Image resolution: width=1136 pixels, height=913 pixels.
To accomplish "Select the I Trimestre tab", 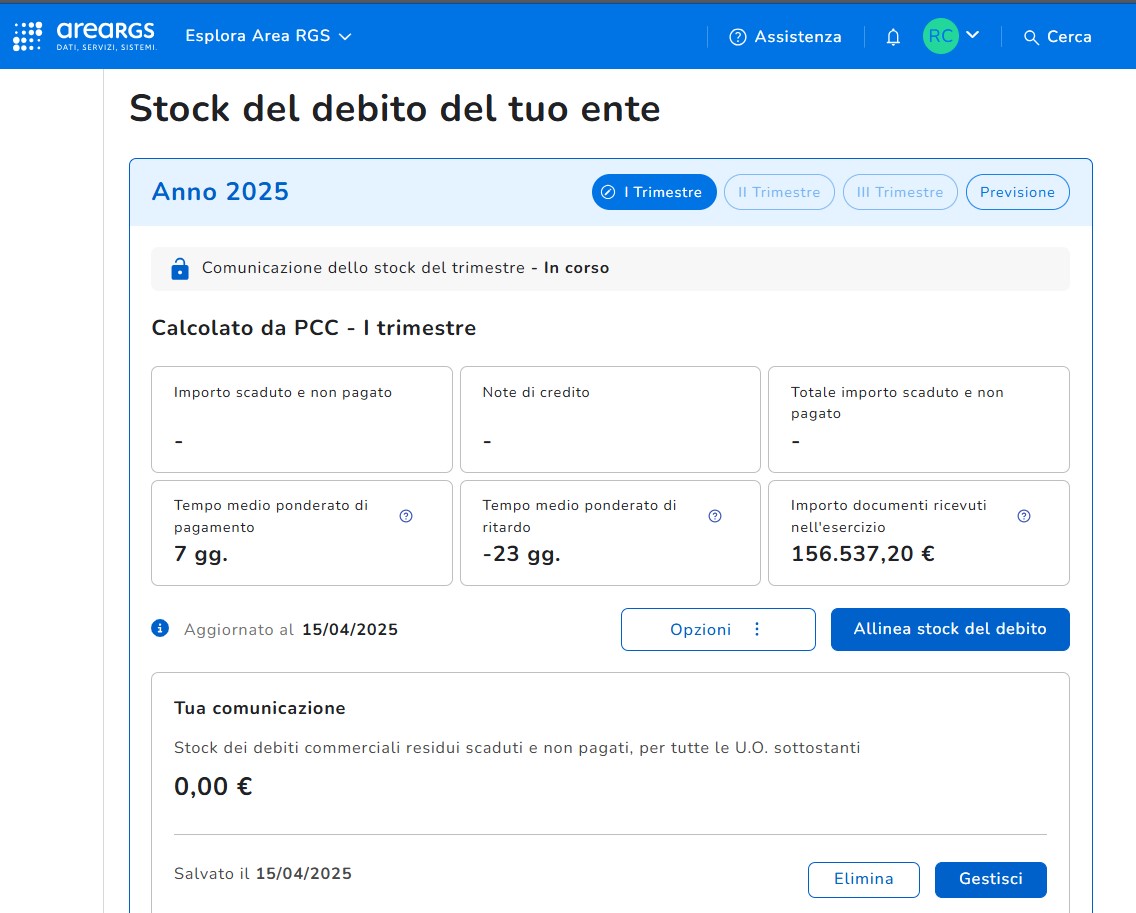I will (654, 192).
